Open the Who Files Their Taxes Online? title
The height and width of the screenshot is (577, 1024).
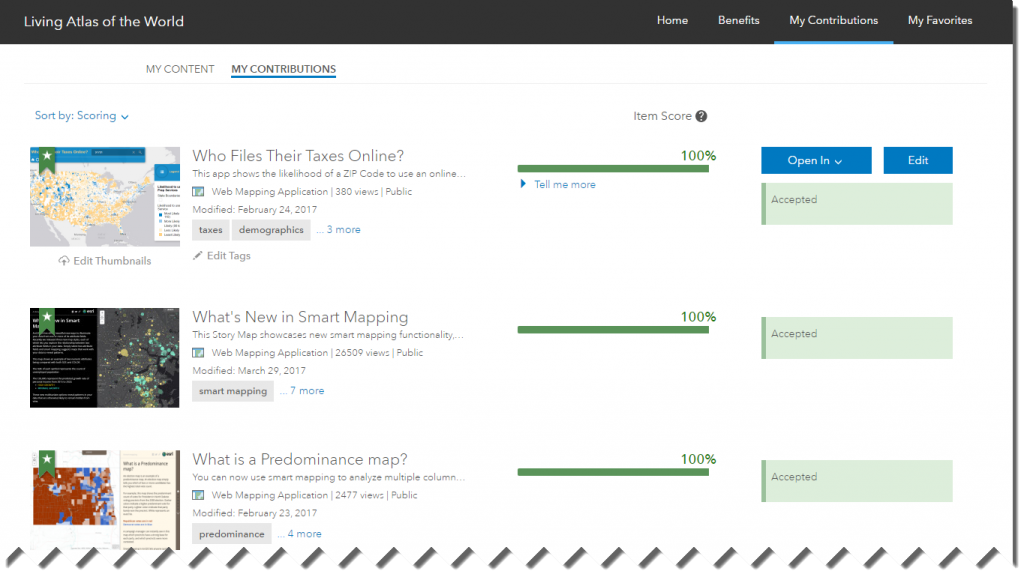click(298, 156)
